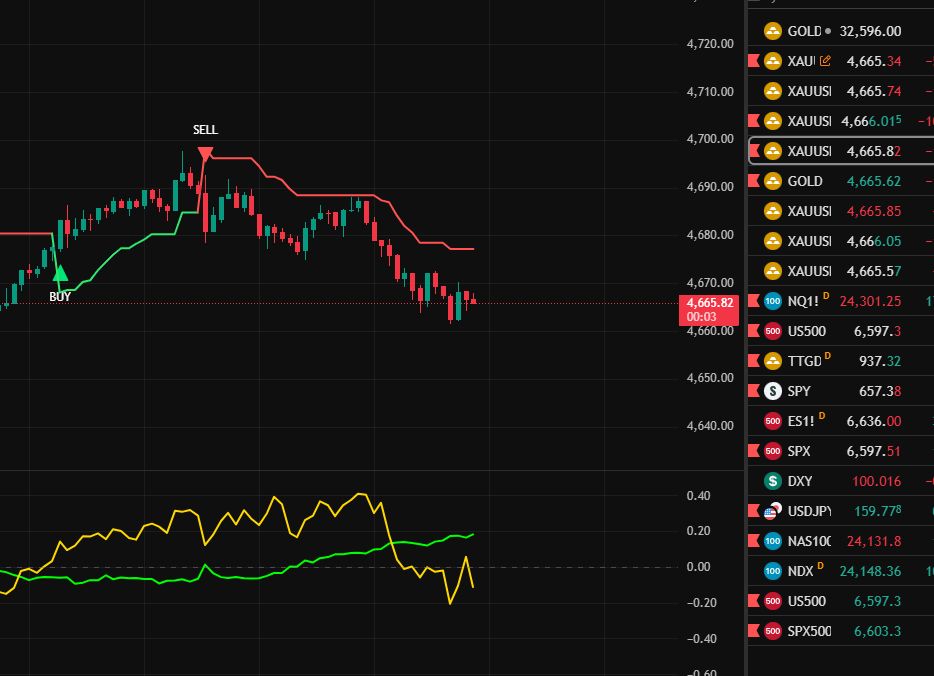Click the SELL signal arrow marker
Image resolution: width=934 pixels, height=676 pixels.
tap(205, 153)
